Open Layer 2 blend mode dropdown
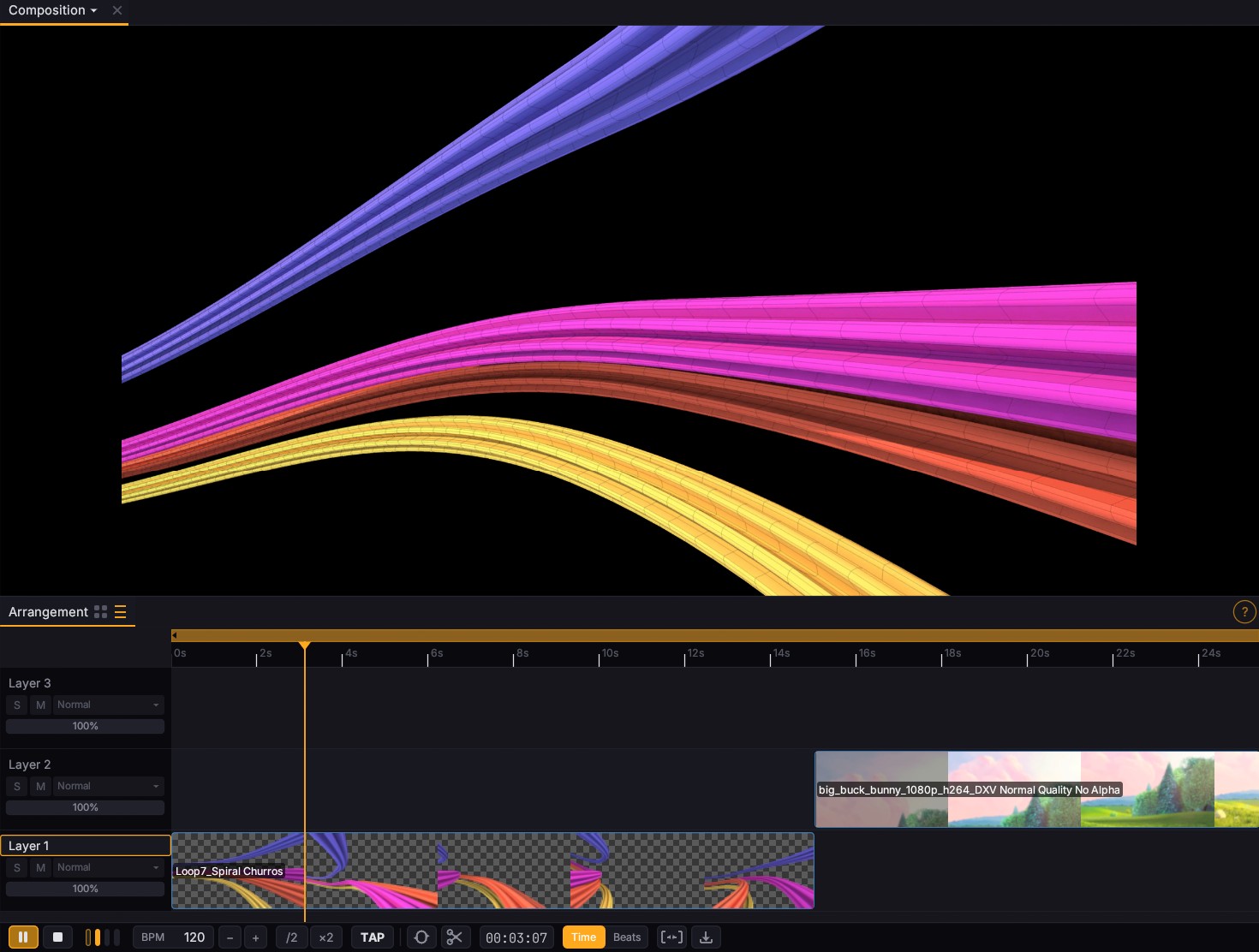The width and height of the screenshot is (1259, 952). [109, 786]
